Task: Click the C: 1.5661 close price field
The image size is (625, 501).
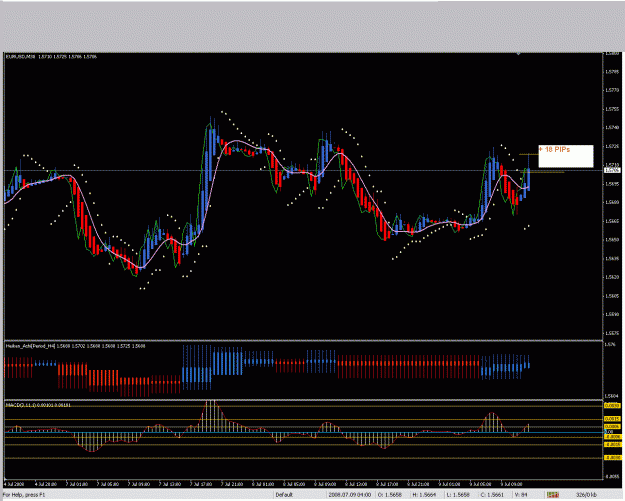Action: pos(492,495)
